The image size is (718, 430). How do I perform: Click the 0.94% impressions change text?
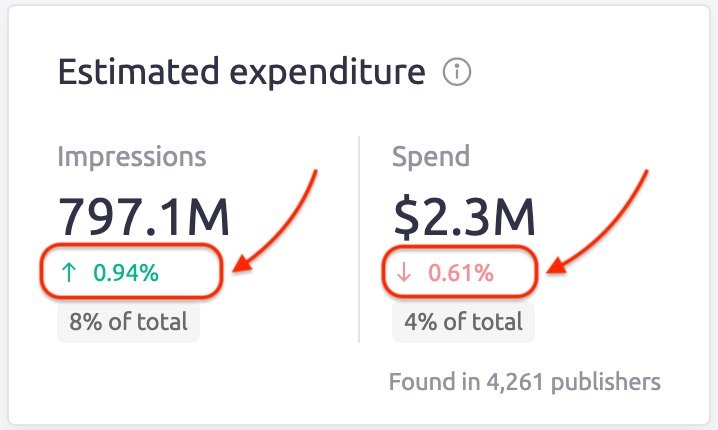(x=125, y=272)
